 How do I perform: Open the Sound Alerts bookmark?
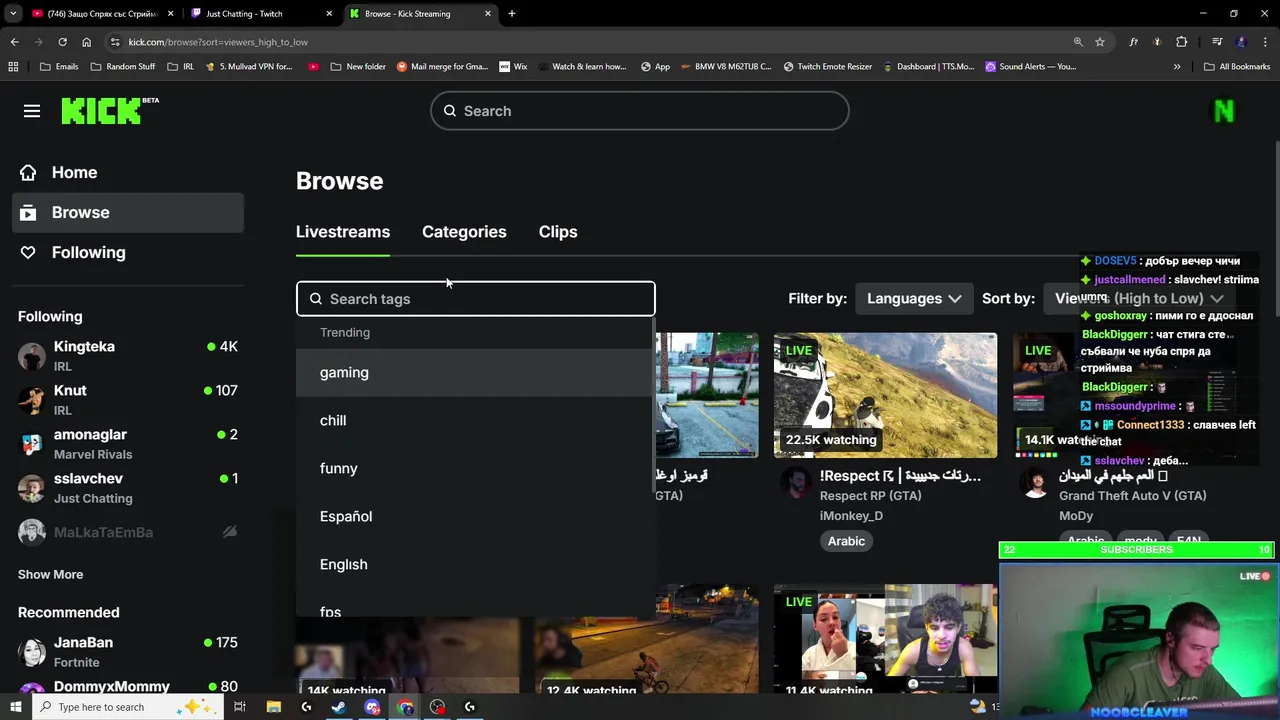coord(1031,67)
